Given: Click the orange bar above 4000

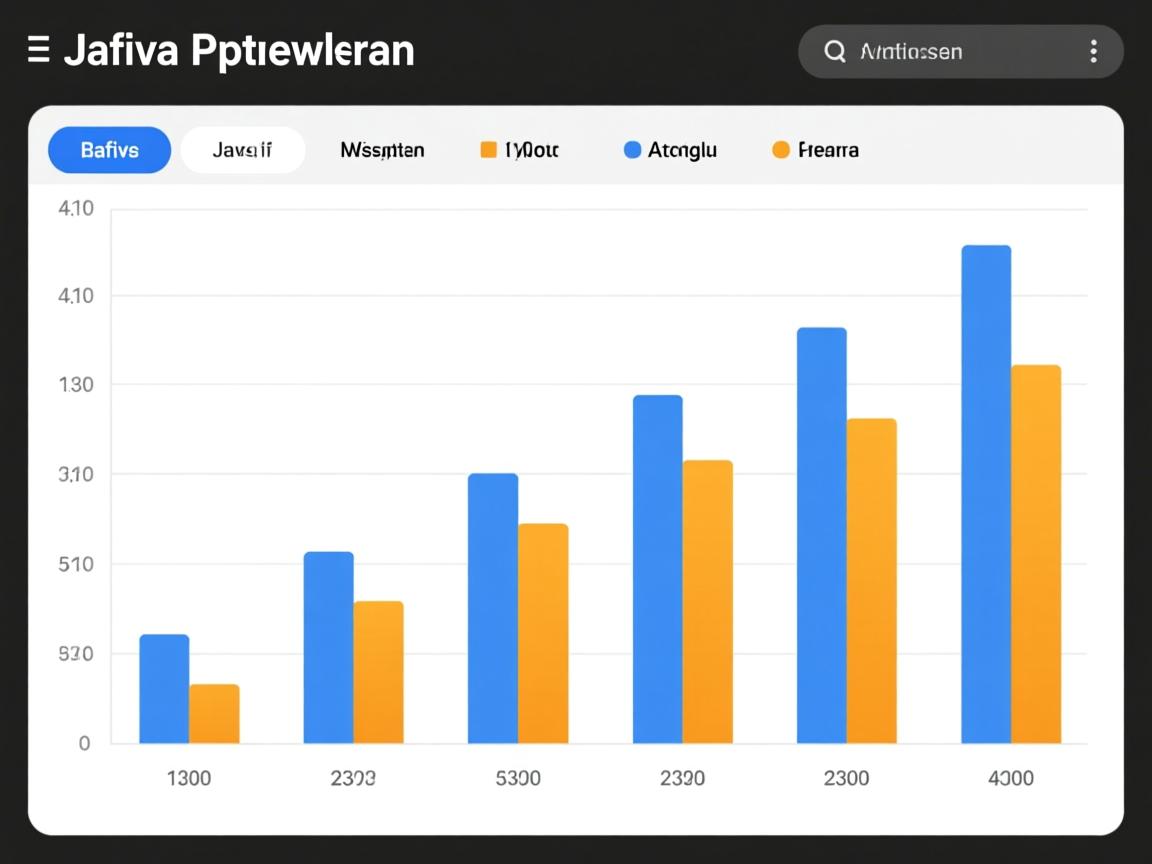Looking at the screenshot, I should 1036,554.
